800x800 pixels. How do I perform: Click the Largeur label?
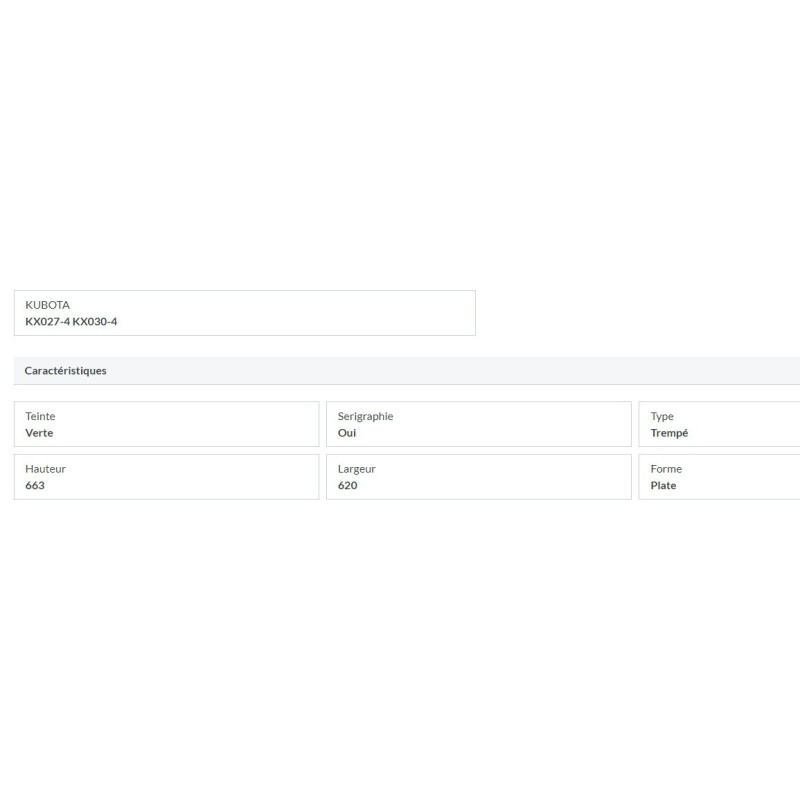(x=357, y=469)
